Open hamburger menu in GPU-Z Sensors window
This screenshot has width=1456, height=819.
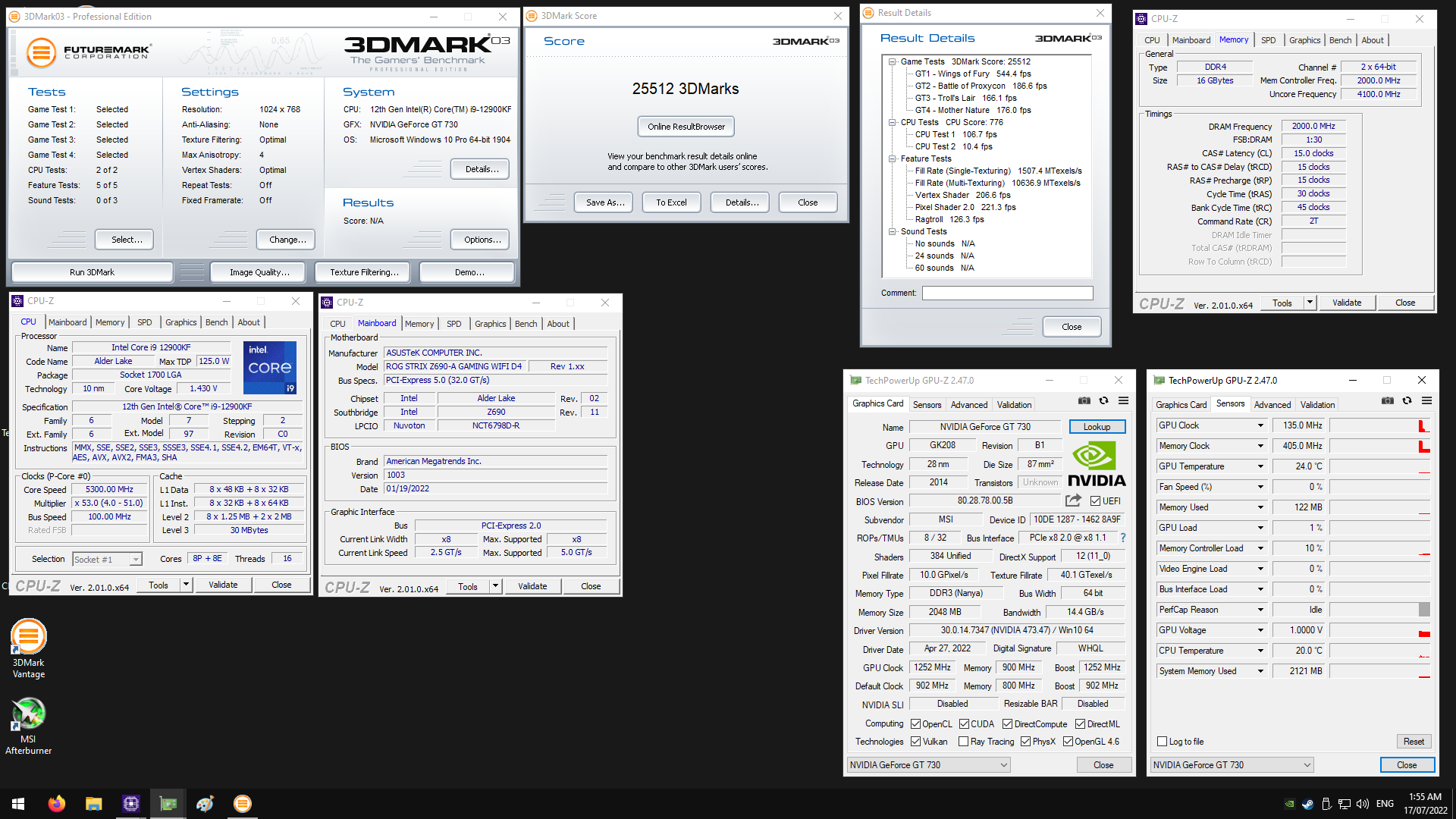coord(1427,400)
